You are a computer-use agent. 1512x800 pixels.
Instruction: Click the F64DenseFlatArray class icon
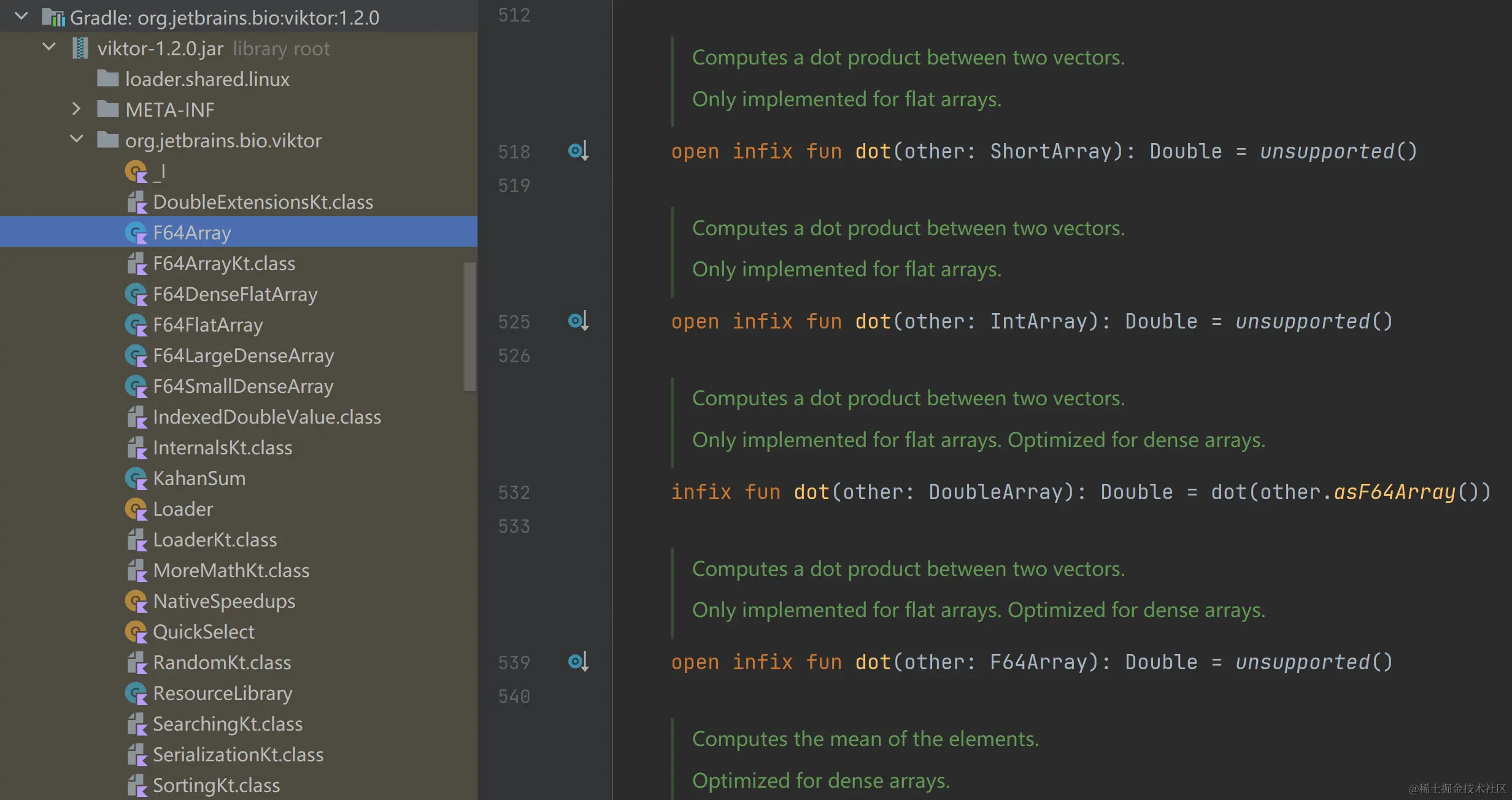[x=136, y=294]
